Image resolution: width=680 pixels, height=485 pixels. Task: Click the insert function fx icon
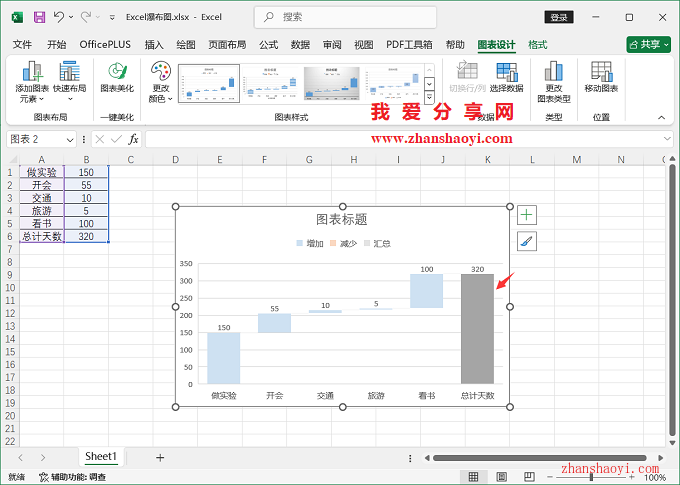[x=133, y=139]
